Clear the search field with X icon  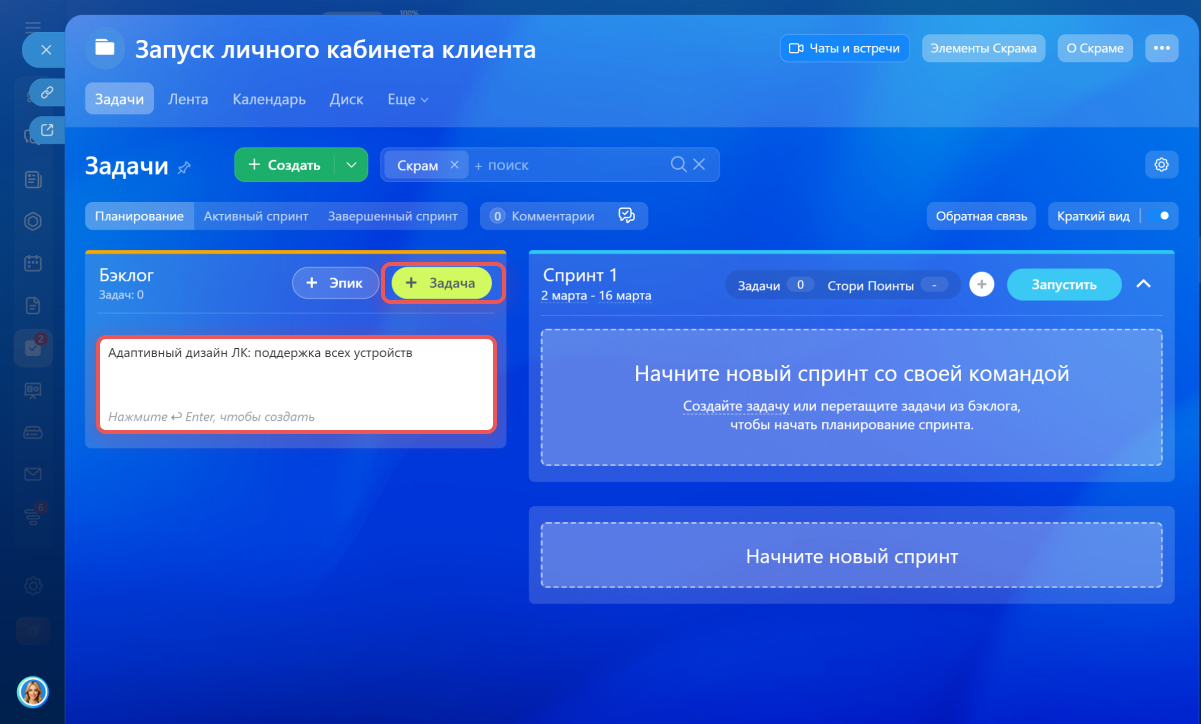click(699, 165)
